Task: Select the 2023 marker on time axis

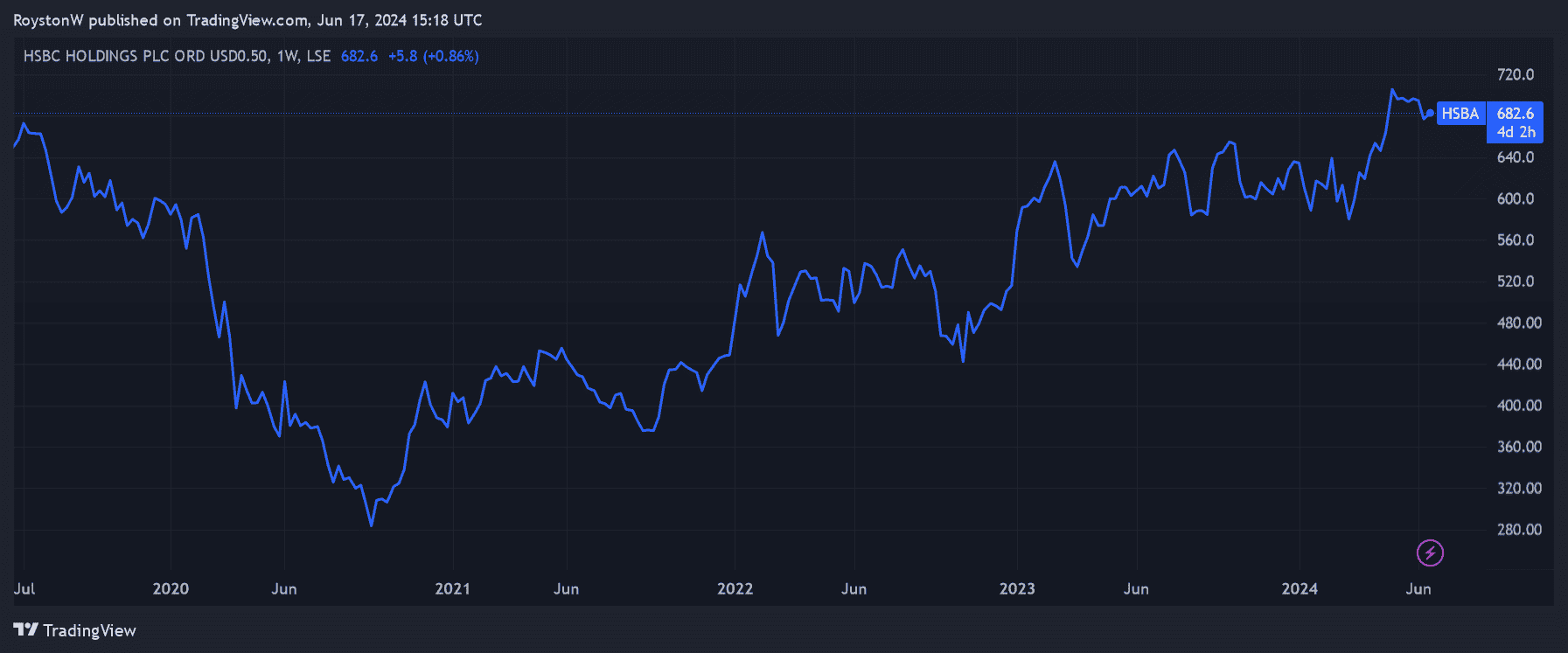Action: (x=1017, y=588)
